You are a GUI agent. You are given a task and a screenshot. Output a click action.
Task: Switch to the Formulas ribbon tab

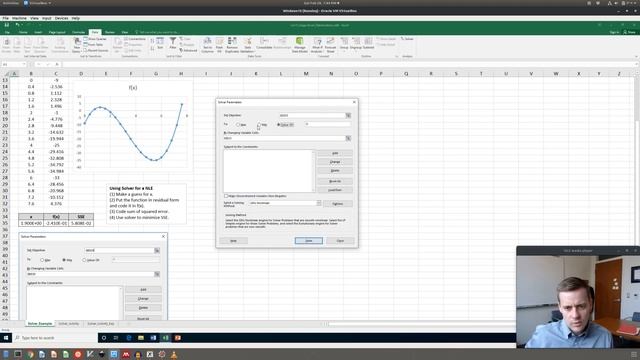78,32
